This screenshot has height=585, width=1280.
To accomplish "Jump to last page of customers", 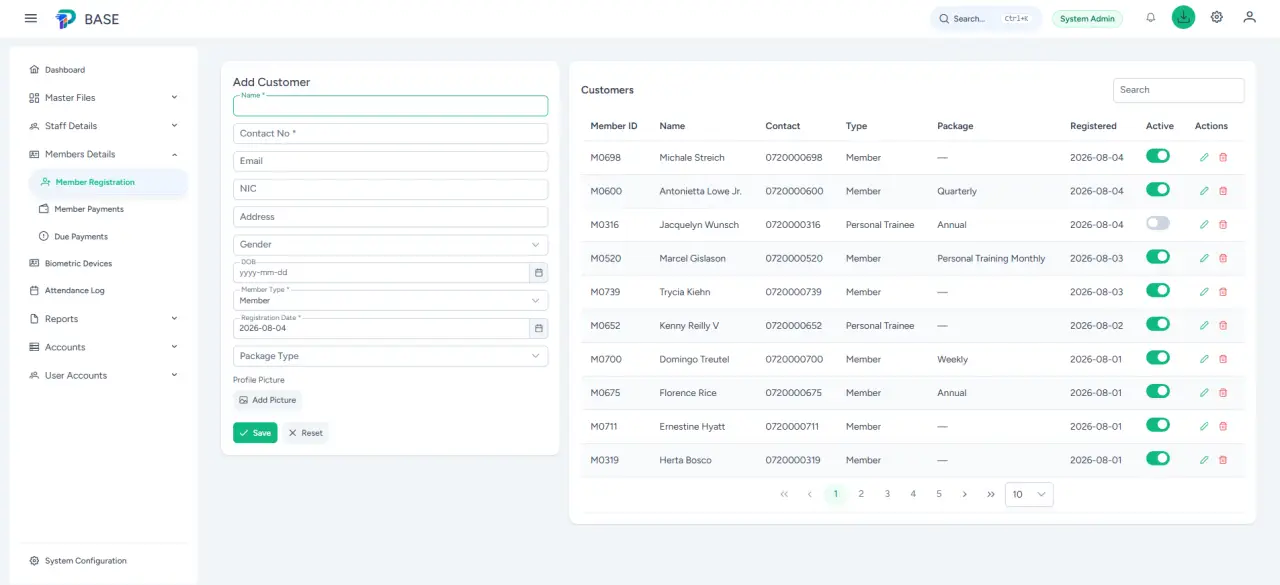I will point(991,494).
